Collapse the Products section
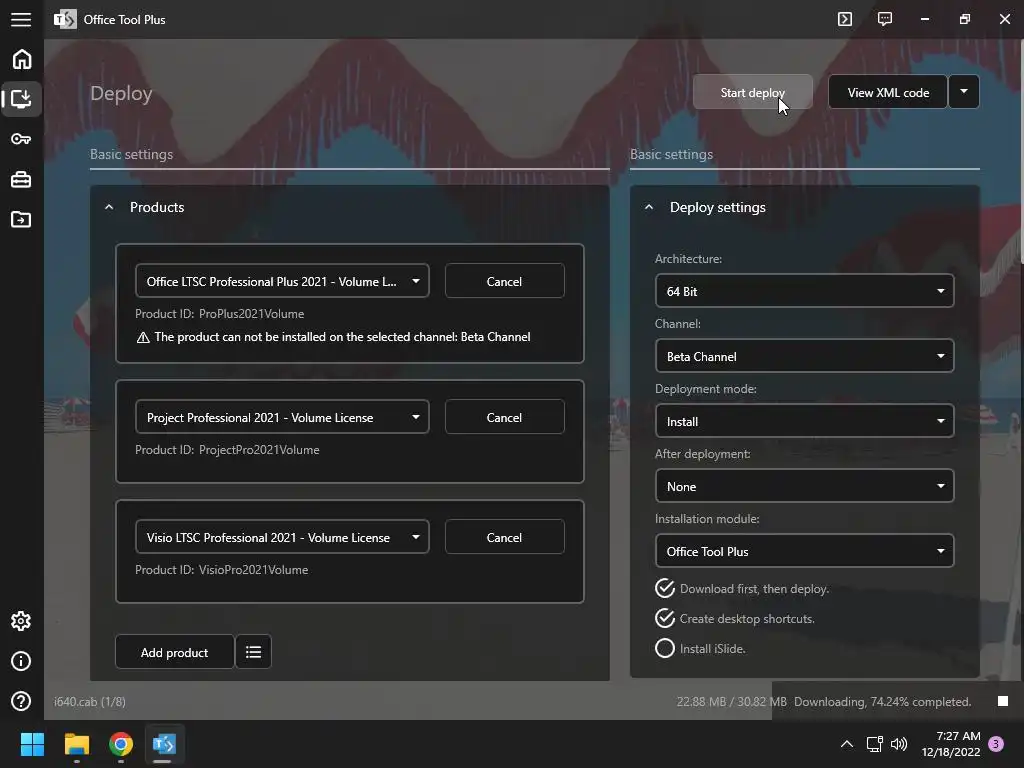Screen dimensions: 1024x768 click(x=109, y=207)
